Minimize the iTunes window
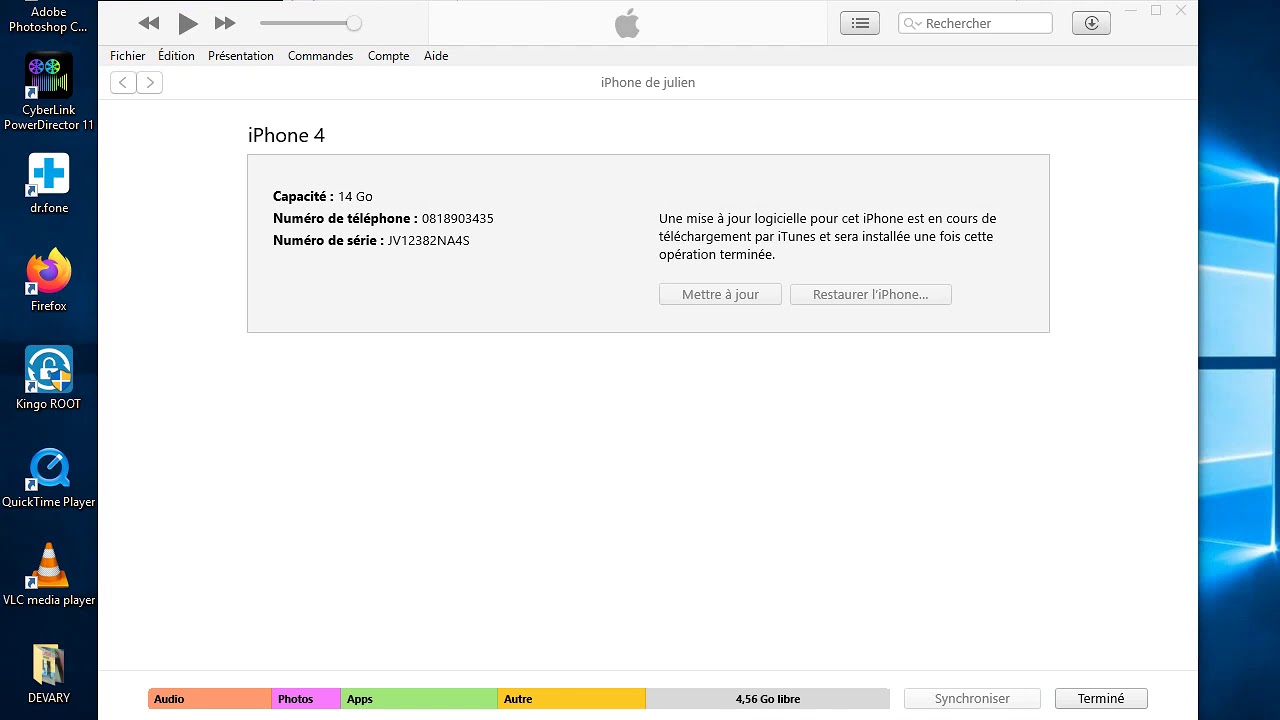Screen dimensions: 1280x720 [x=1131, y=10]
